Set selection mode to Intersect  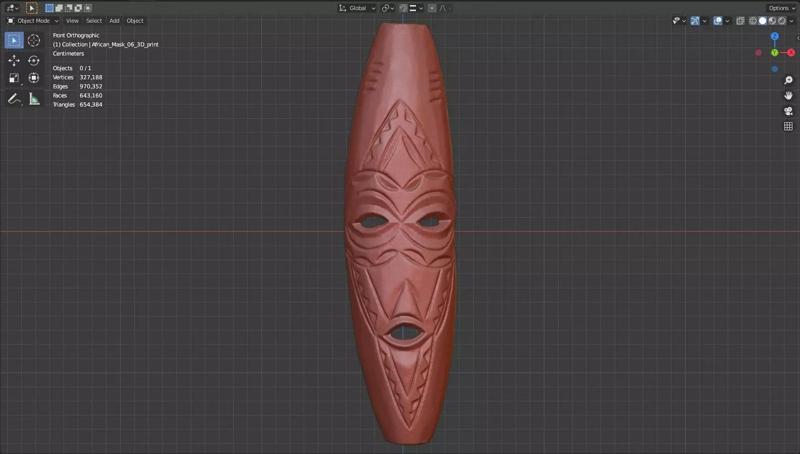pyautogui.click(x=88, y=8)
